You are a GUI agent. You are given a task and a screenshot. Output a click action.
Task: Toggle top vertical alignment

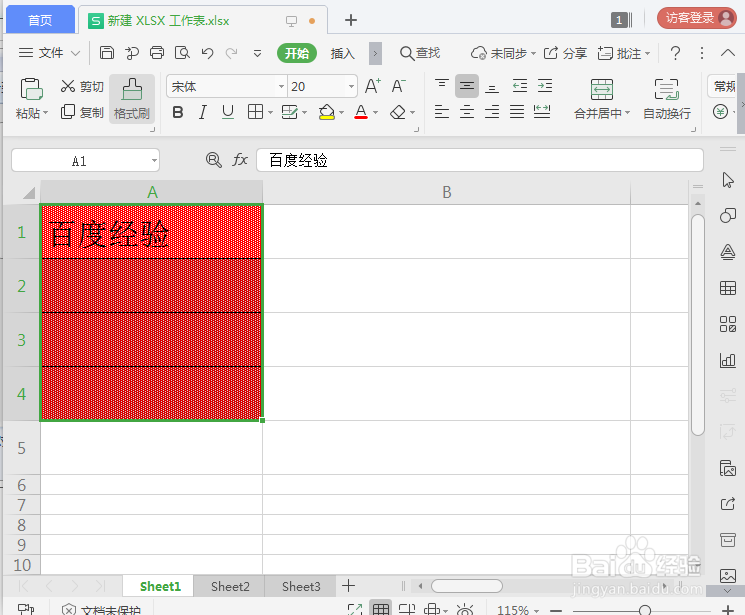(442, 86)
